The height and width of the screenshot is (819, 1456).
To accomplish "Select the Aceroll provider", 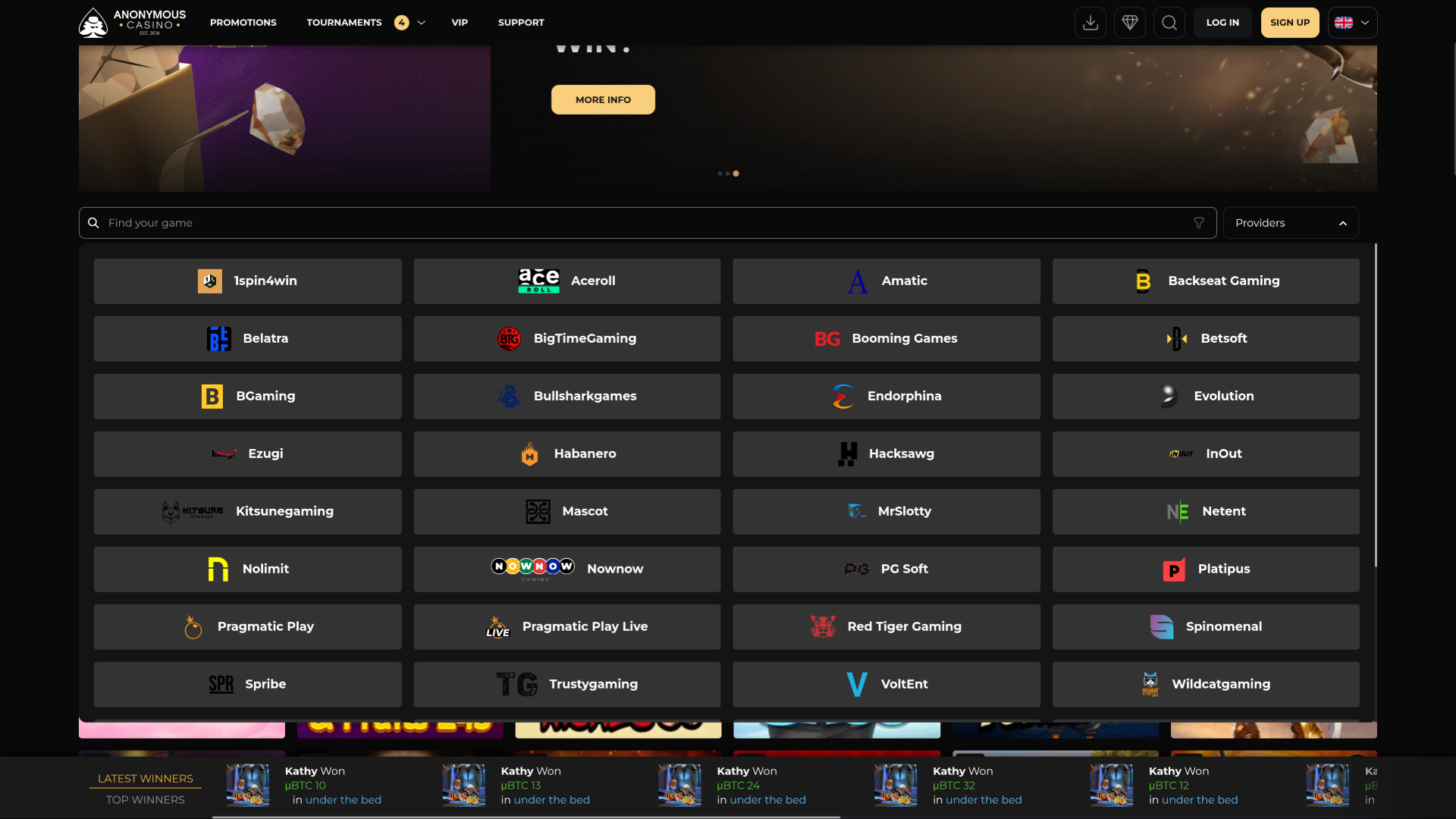I will click(x=567, y=281).
